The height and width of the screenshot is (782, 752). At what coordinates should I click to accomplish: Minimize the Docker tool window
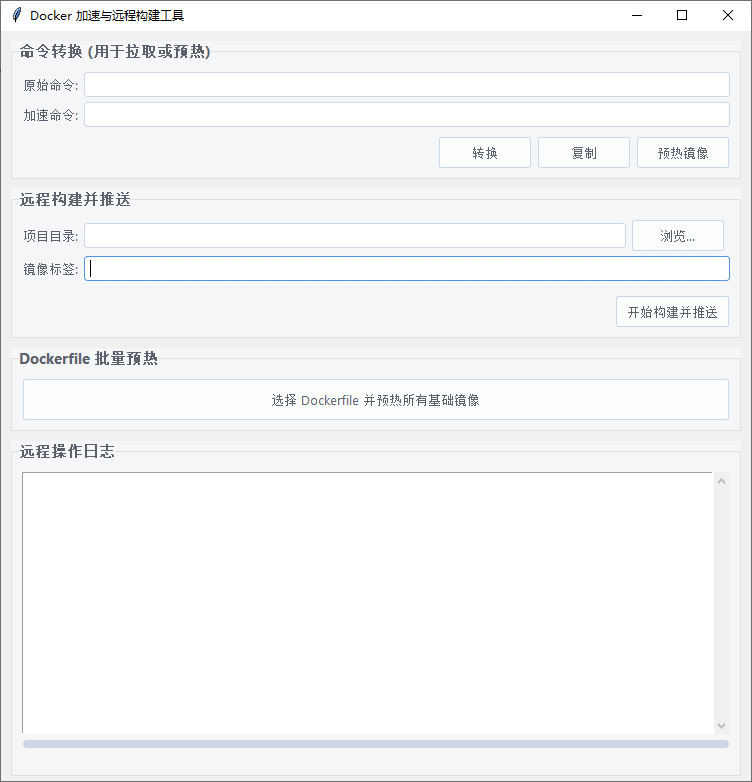[x=637, y=15]
